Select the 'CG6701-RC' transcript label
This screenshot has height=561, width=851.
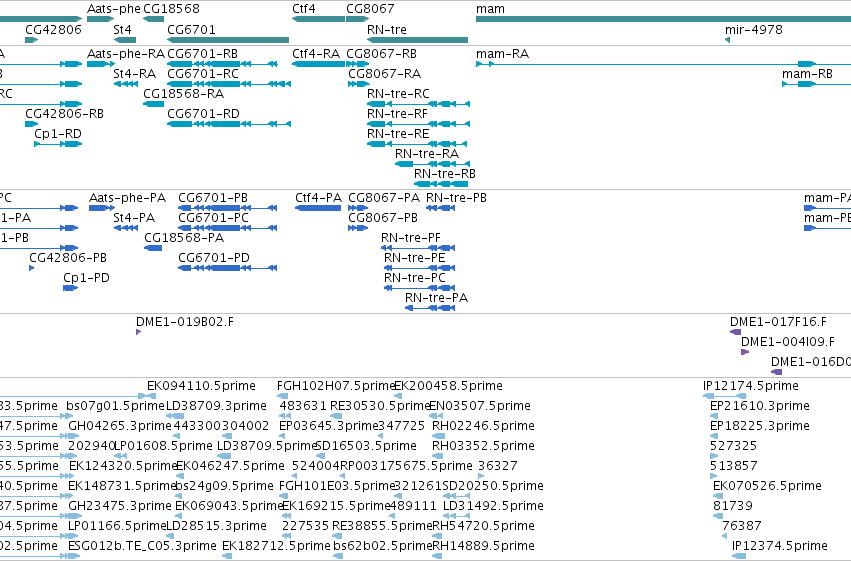coord(203,73)
